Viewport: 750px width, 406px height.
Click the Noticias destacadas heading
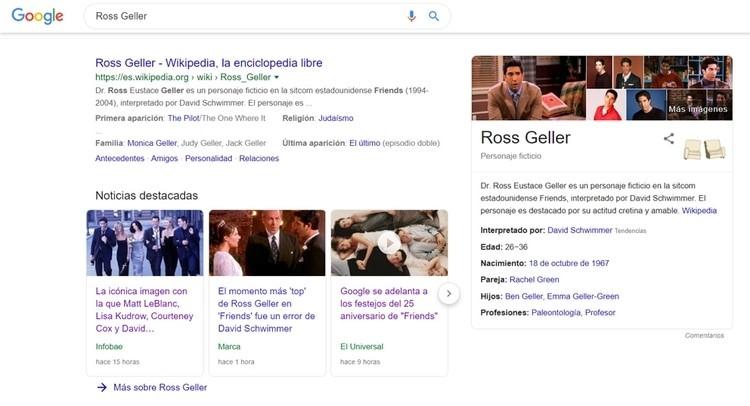click(146, 195)
